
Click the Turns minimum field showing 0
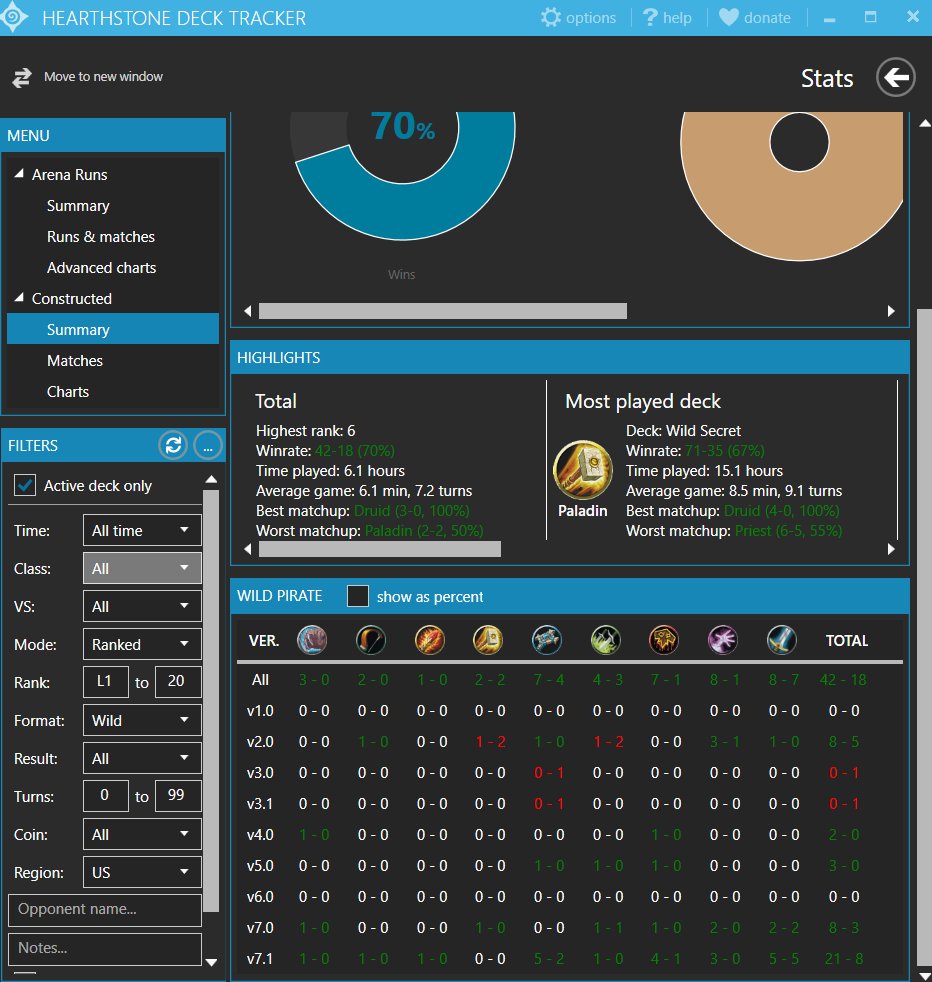point(106,796)
